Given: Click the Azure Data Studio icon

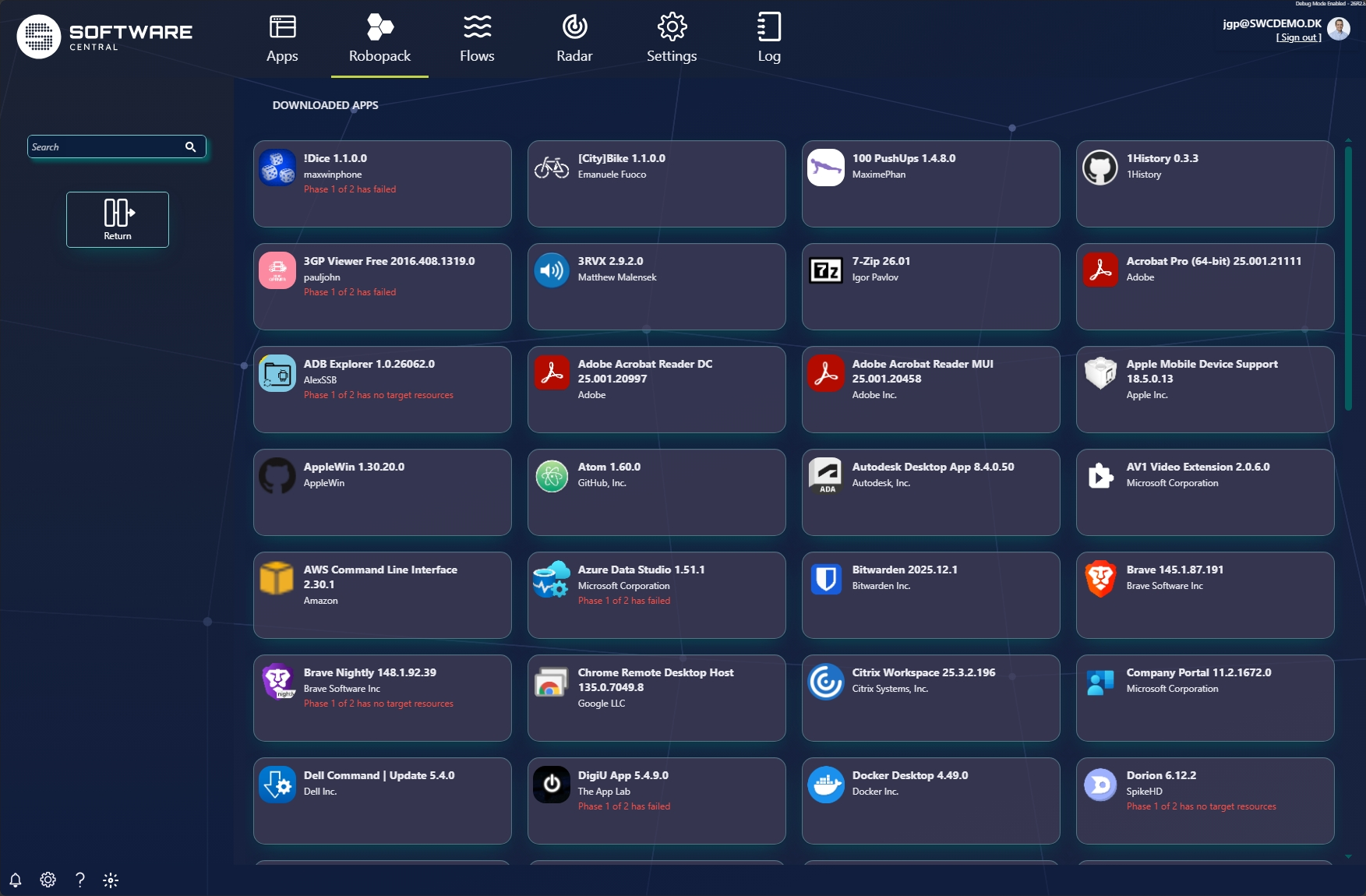Looking at the screenshot, I should tap(552, 579).
